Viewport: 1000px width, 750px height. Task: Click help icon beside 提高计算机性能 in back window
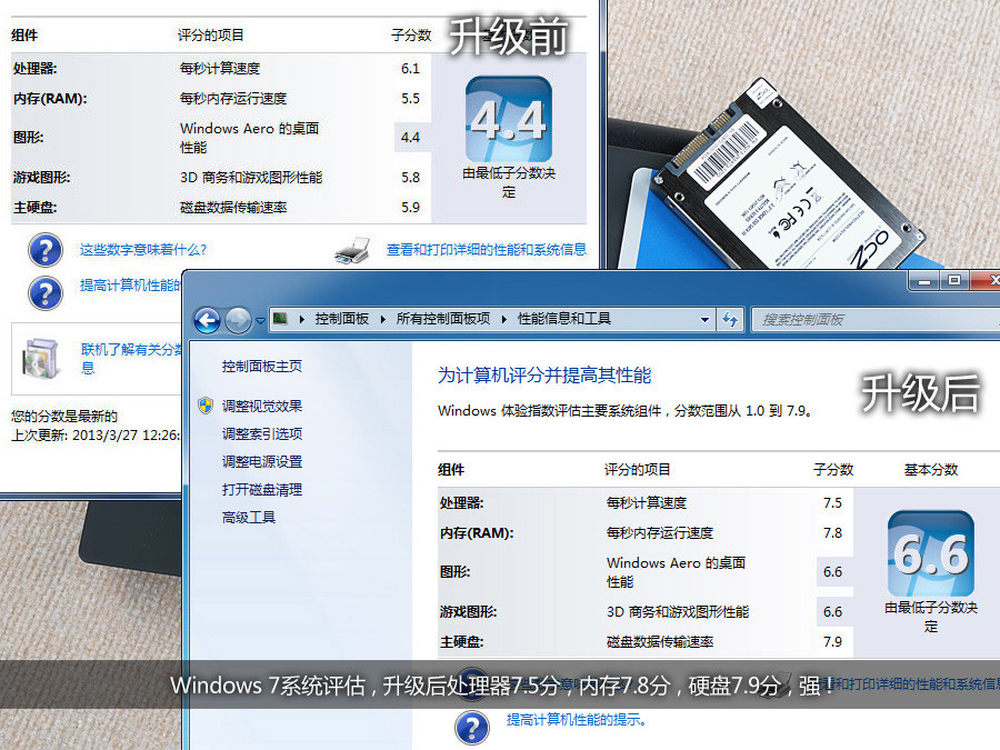point(45,293)
